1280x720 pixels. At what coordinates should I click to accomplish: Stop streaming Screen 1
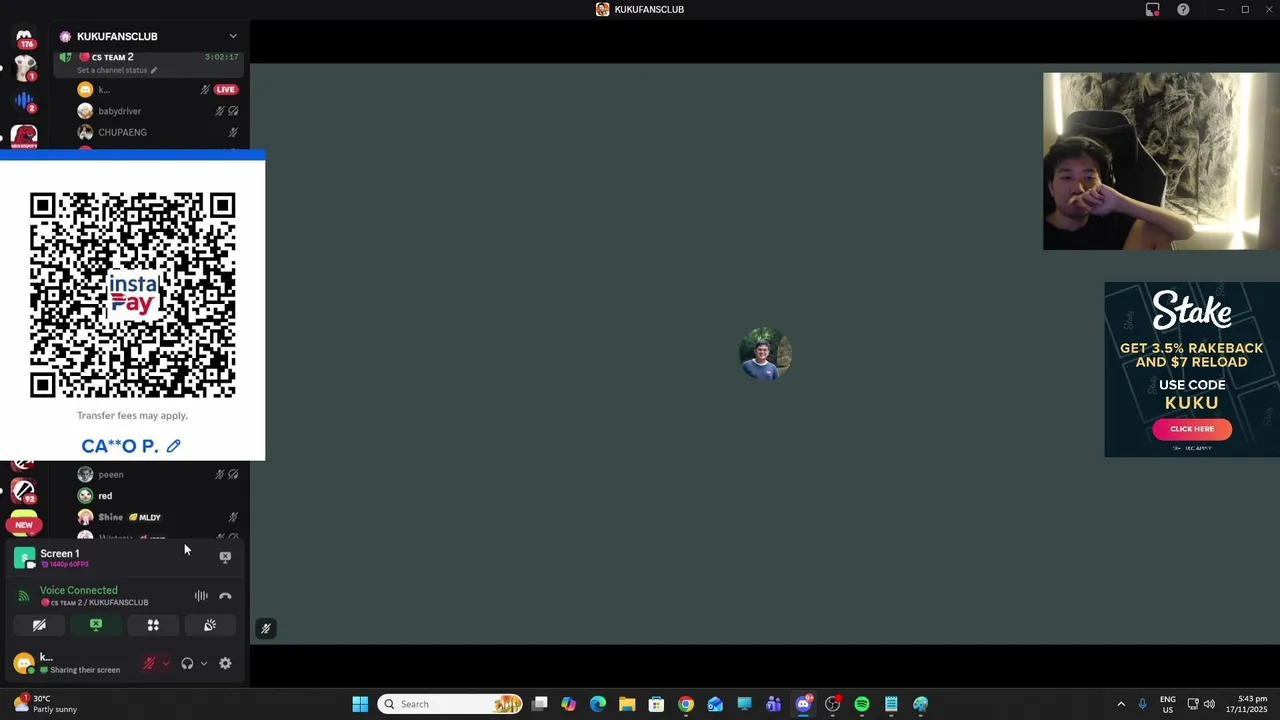tap(225, 557)
